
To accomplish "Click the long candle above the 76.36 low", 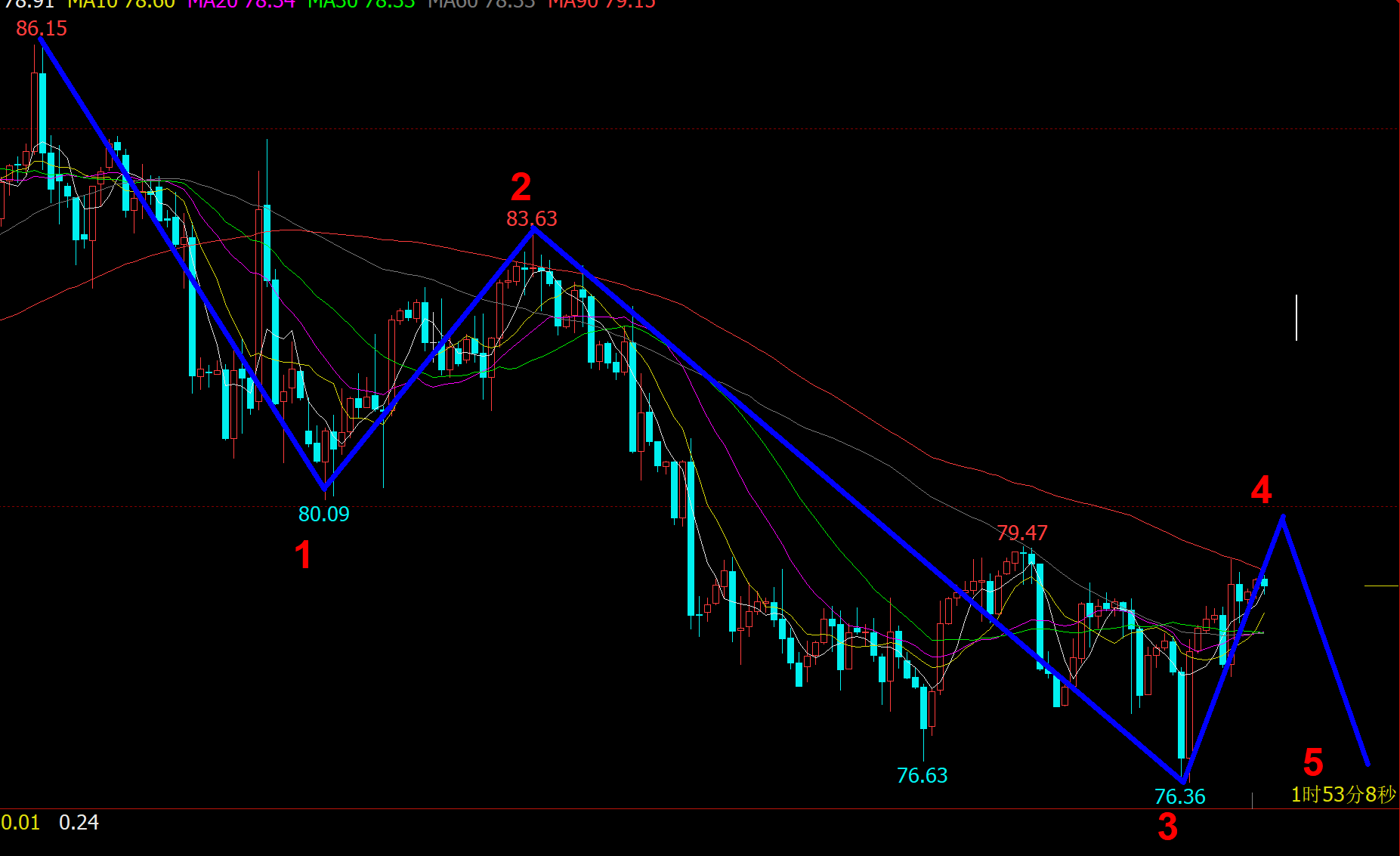I will tap(1182, 714).
